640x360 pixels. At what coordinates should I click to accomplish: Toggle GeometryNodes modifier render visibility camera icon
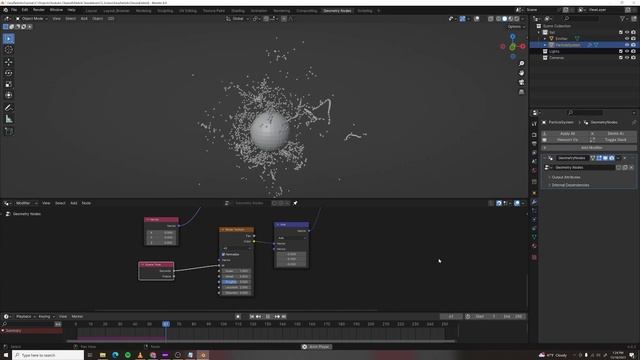[612, 158]
